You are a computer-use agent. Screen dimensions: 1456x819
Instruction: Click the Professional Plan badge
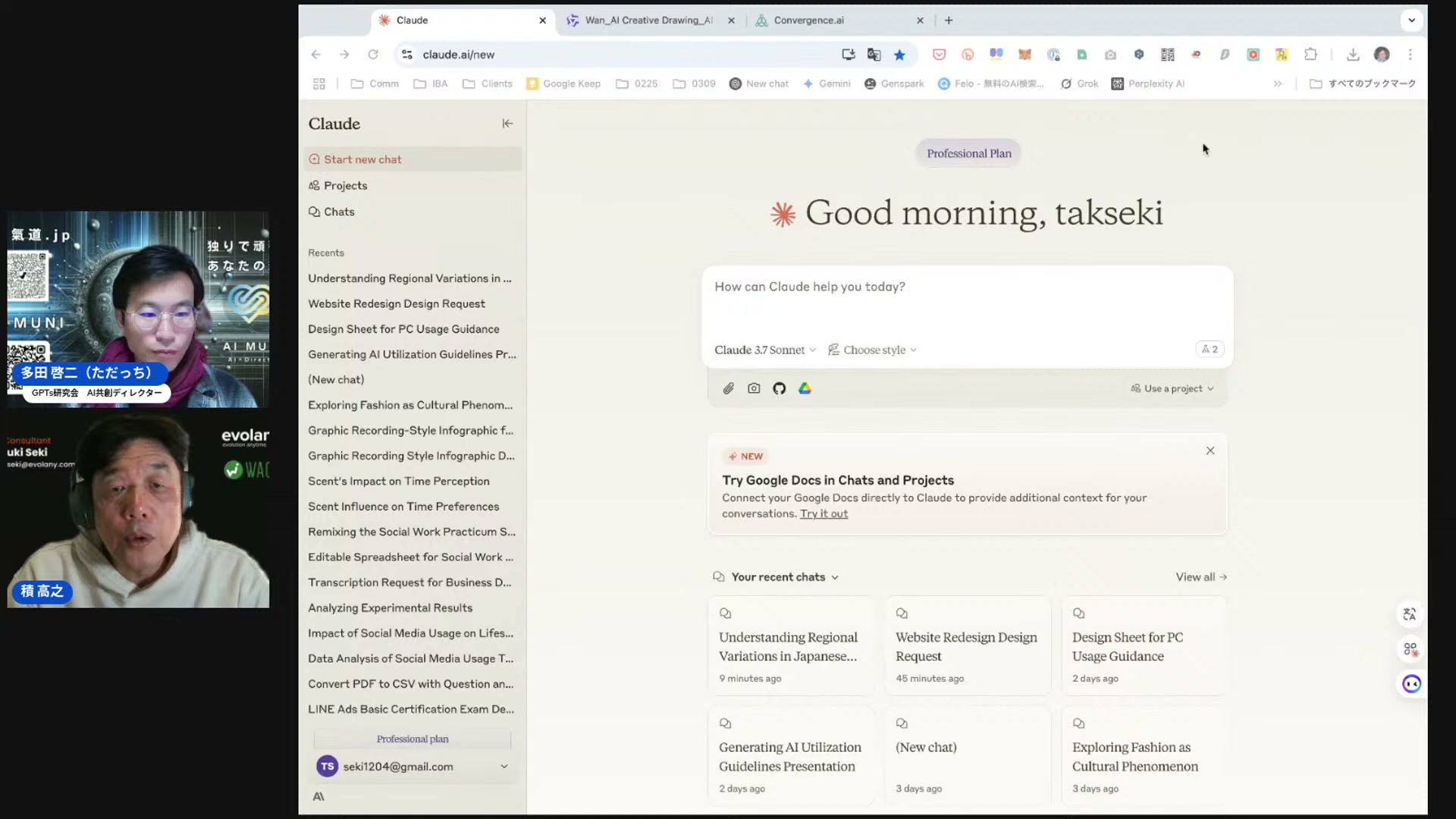coord(968,153)
